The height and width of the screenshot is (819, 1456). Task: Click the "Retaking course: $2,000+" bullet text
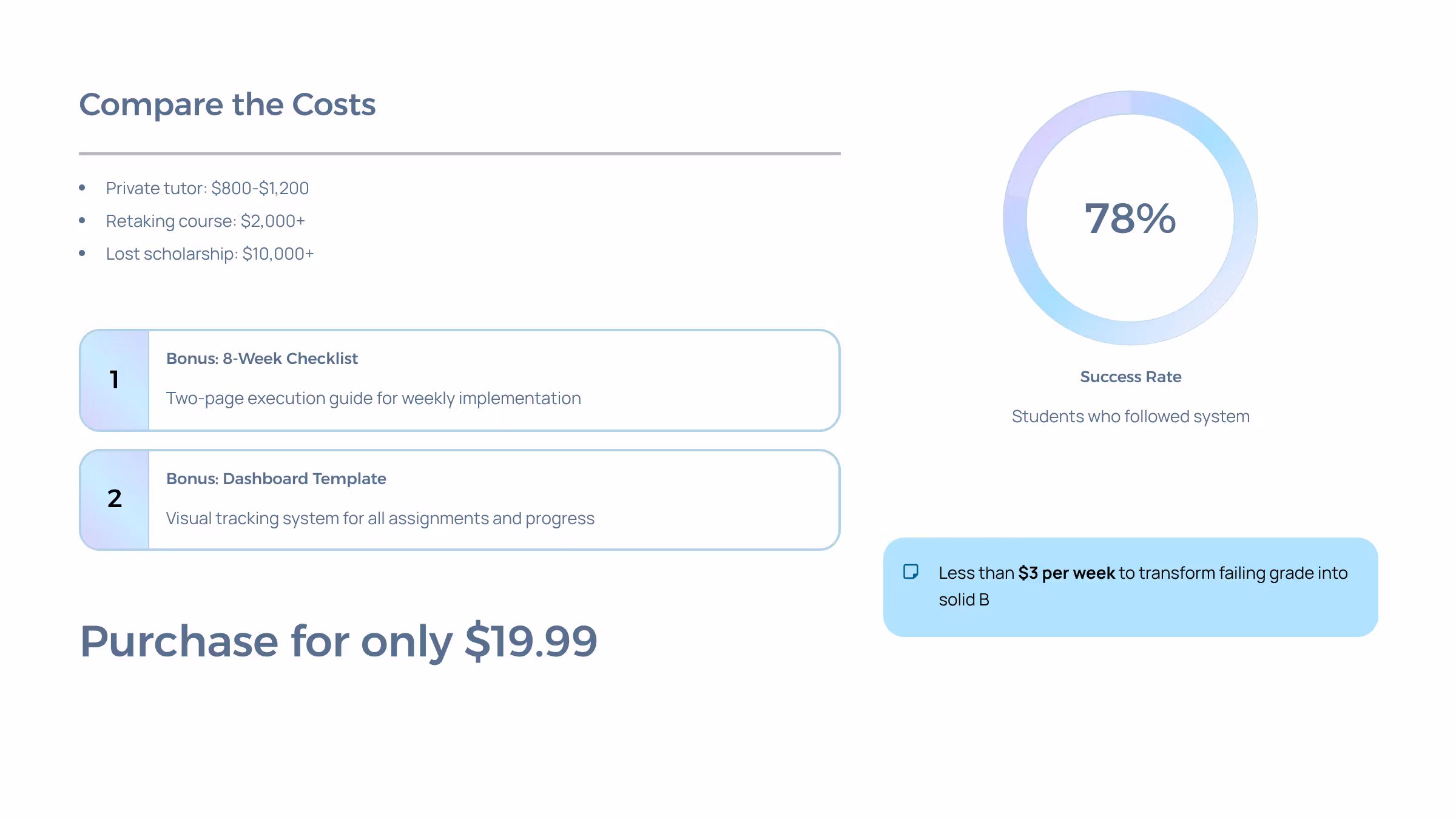tap(205, 221)
